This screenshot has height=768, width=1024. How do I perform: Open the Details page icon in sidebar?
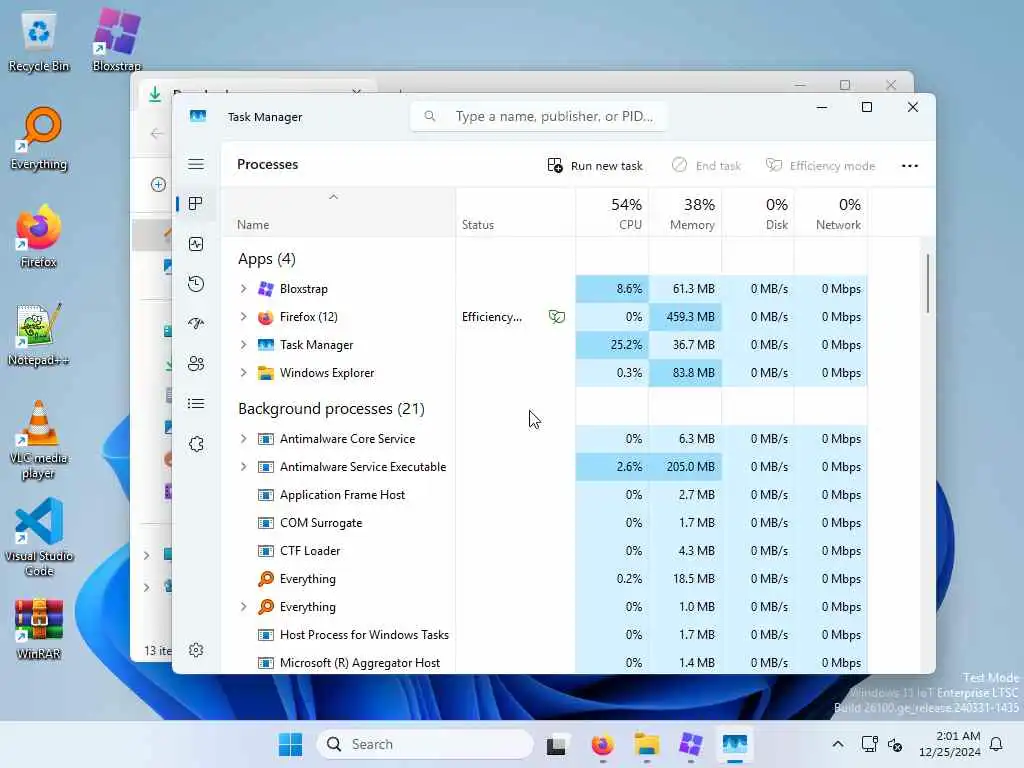point(196,404)
